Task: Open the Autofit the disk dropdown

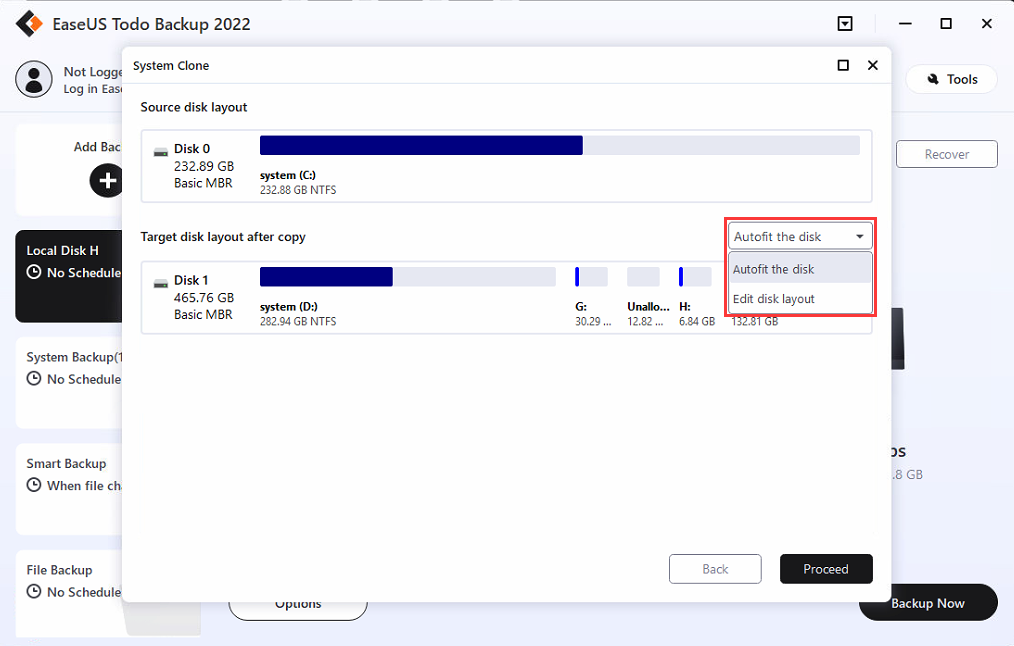Action: tap(798, 236)
